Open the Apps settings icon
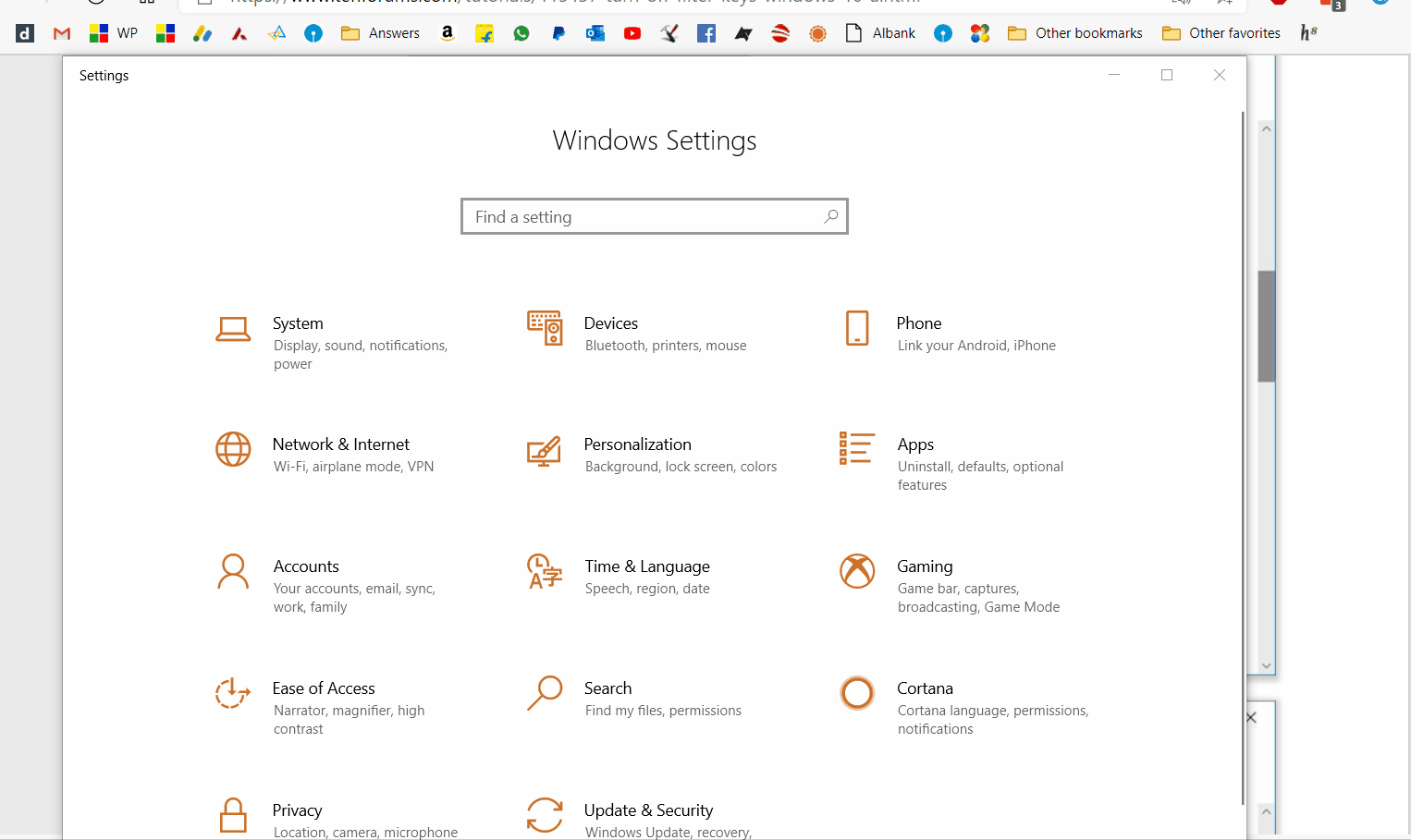The width and height of the screenshot is (1411, 840). (857, 448)
